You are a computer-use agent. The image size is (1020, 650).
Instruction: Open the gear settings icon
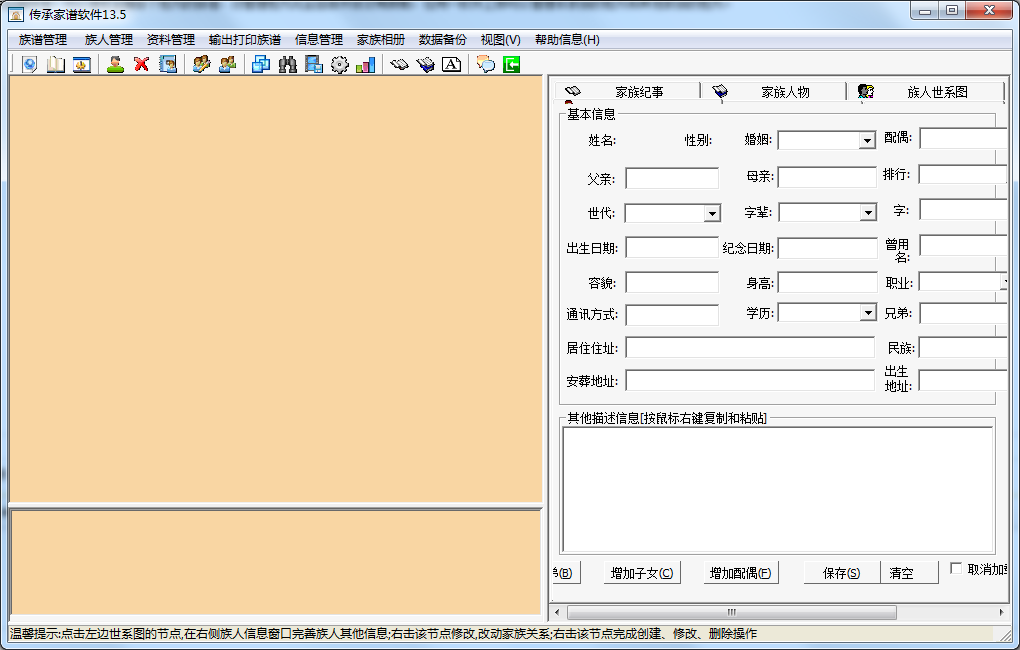tap(340, 65)
